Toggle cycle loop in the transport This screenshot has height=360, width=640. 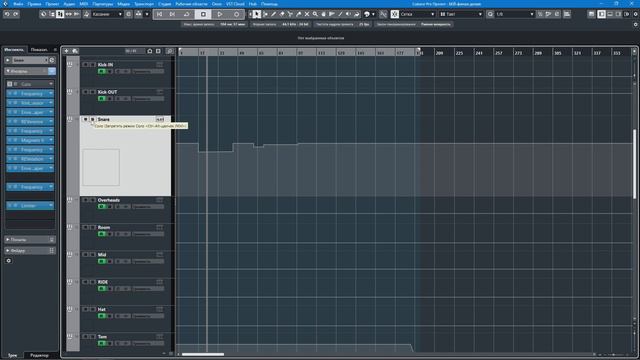click(187, 14)
